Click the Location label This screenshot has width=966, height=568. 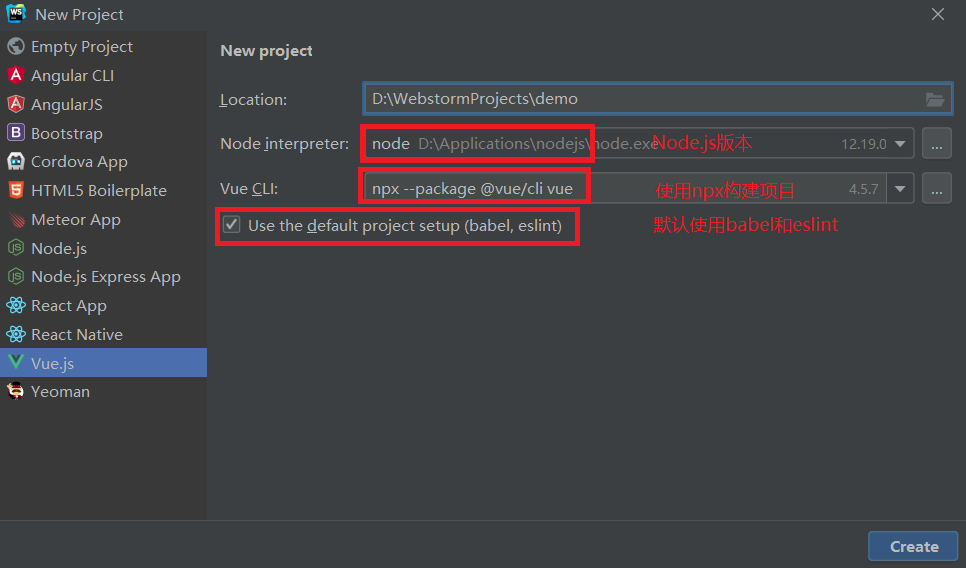[x=253, y=100]
